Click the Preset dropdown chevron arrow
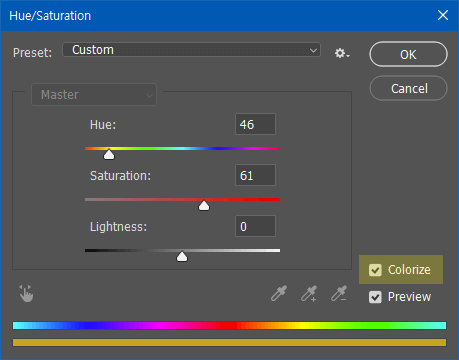The width and height of the screenshot is (459, 360). point(313,50)
